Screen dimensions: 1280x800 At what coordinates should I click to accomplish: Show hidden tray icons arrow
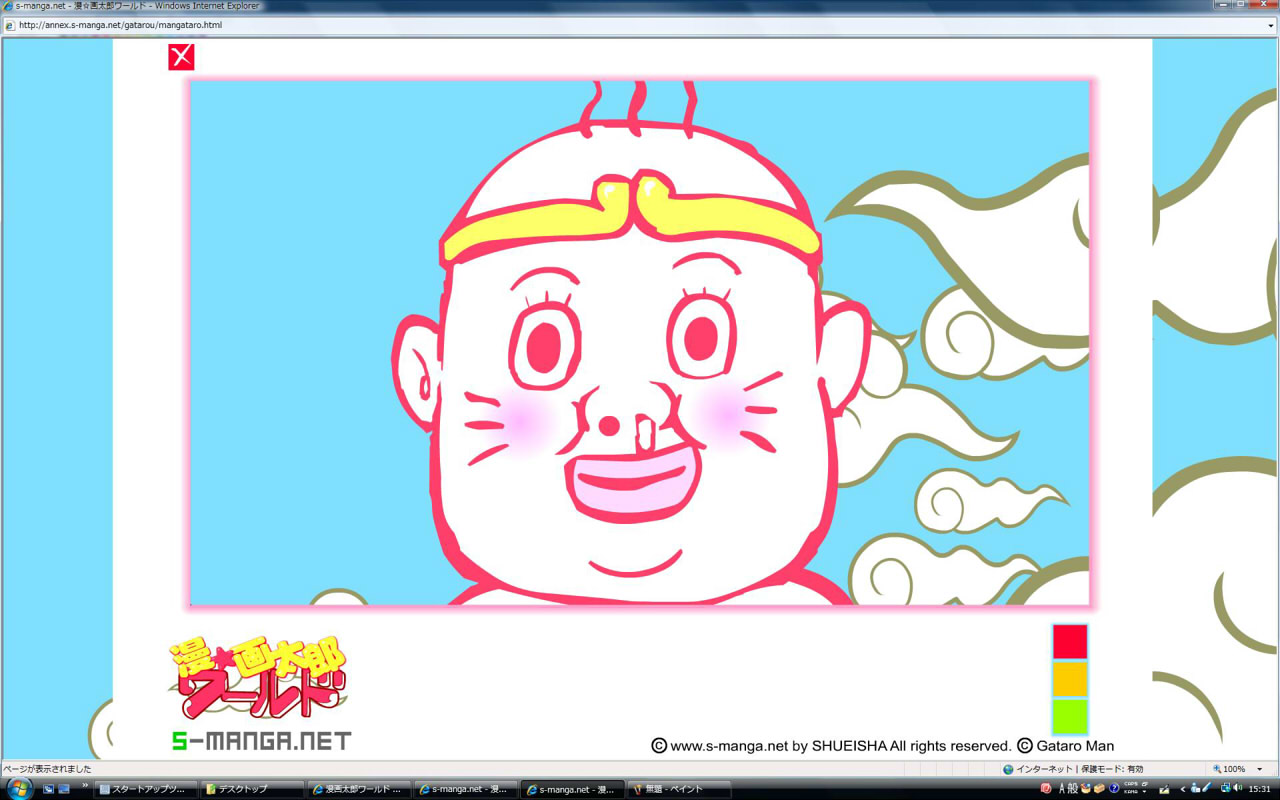(1182, 788)
